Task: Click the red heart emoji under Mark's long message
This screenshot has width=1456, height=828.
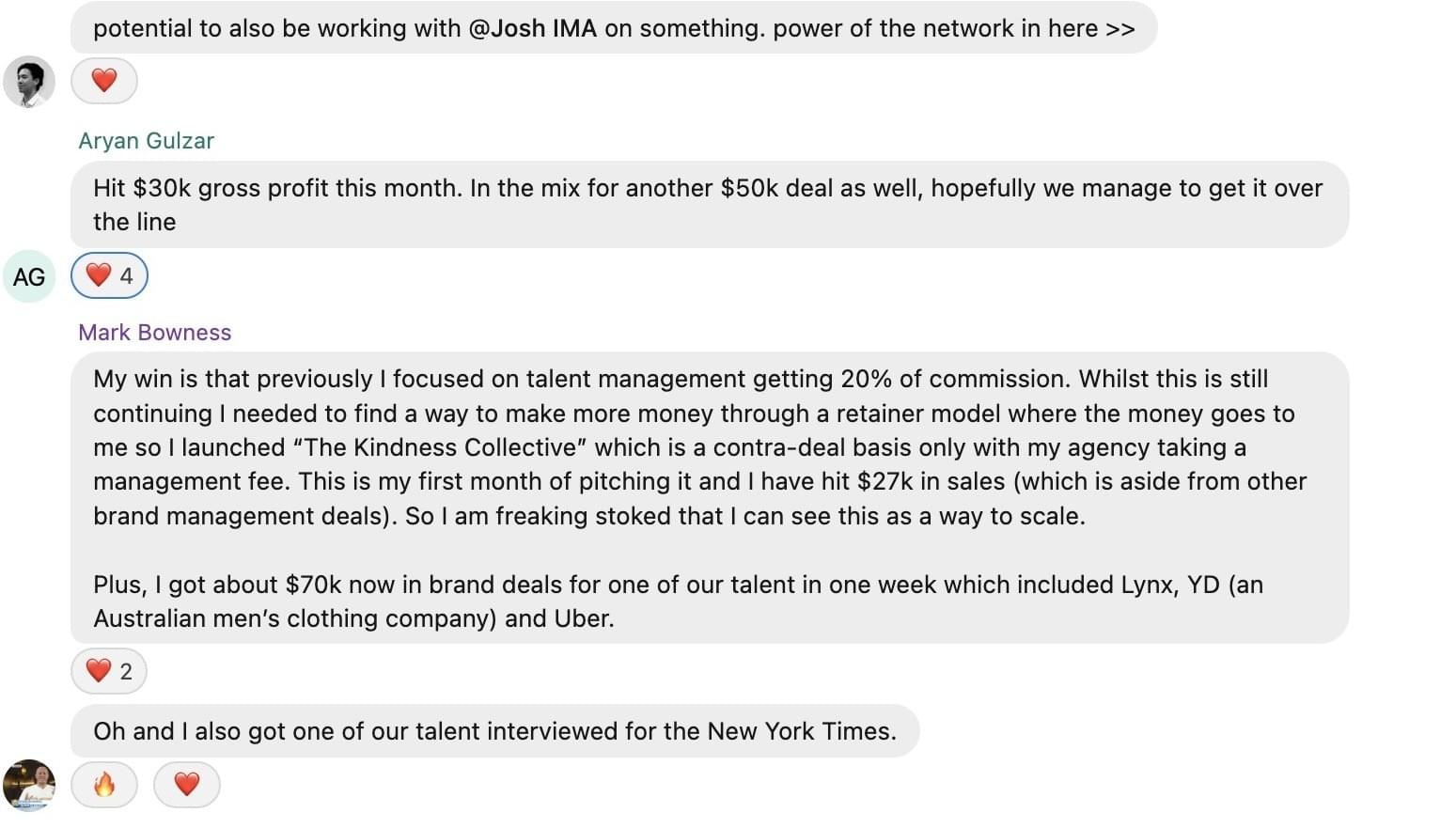Action: point(98,671)
